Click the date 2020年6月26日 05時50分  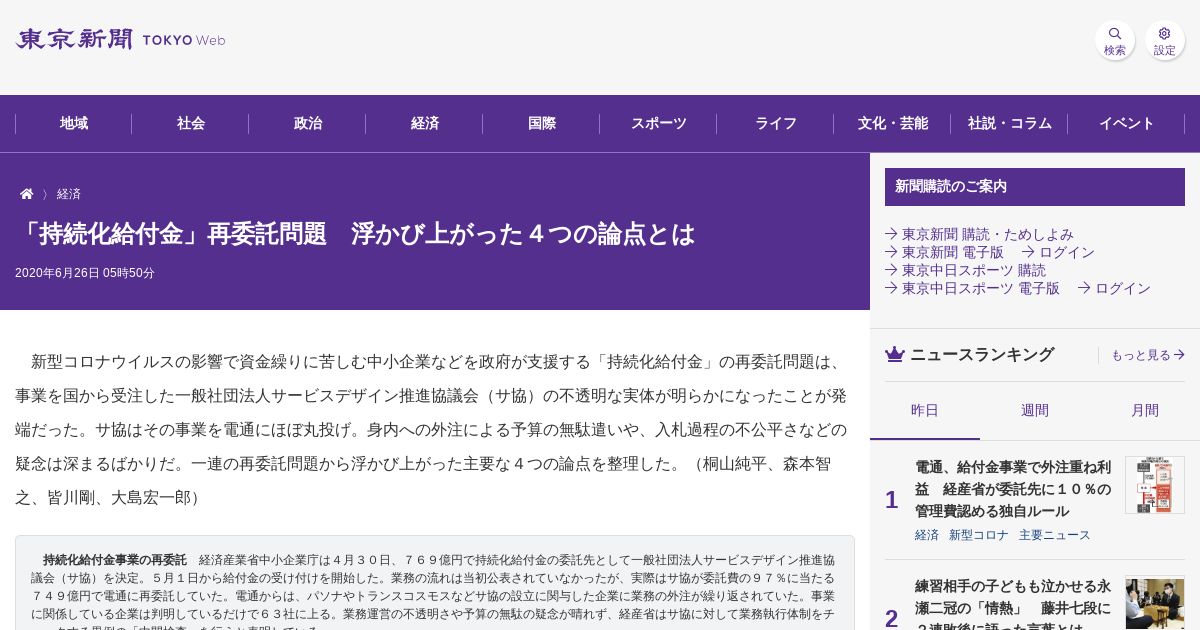(85, 273)
